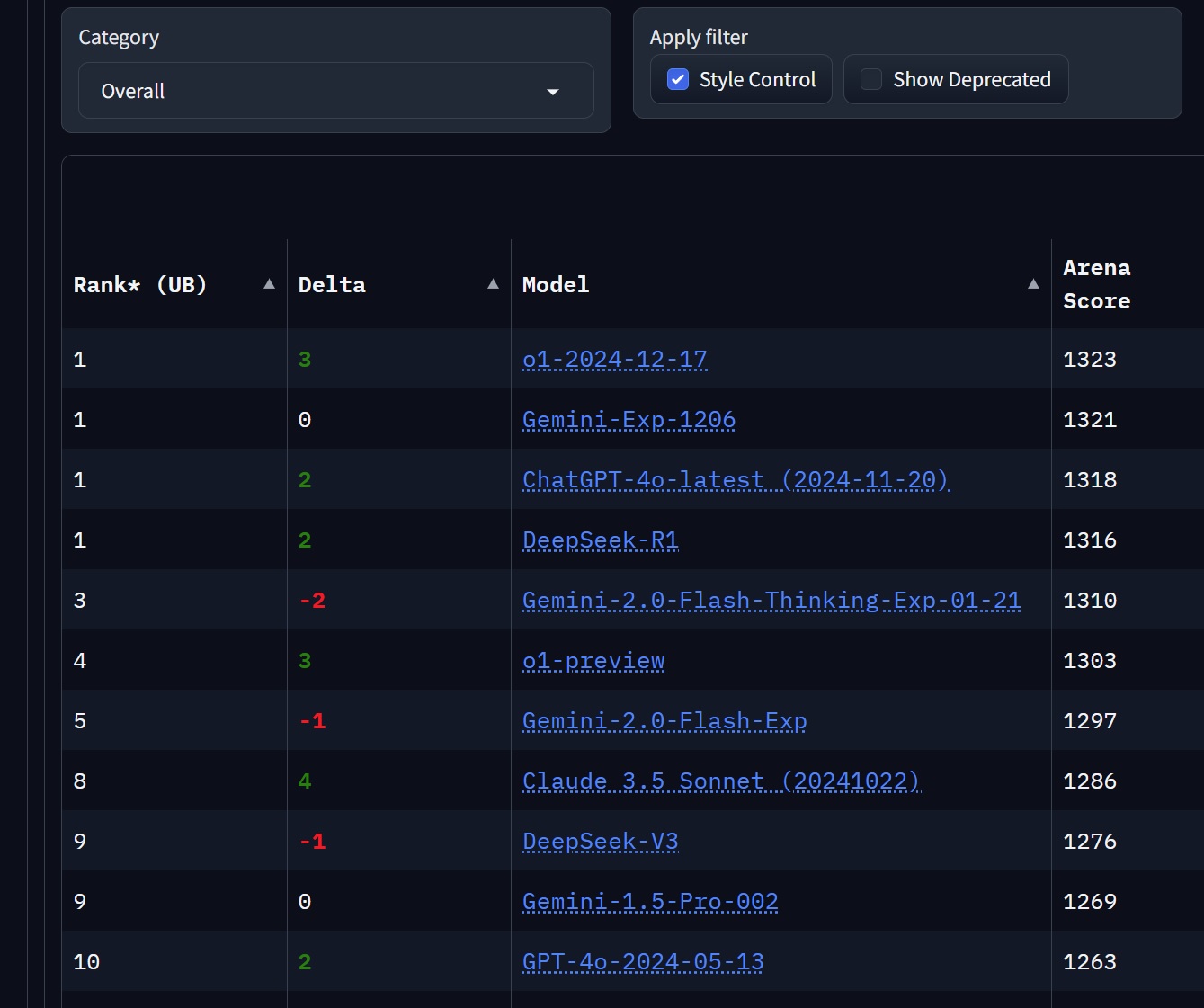Click the delta -1 in Gemini-2.0-Flash-Exp row

point(312,721)
